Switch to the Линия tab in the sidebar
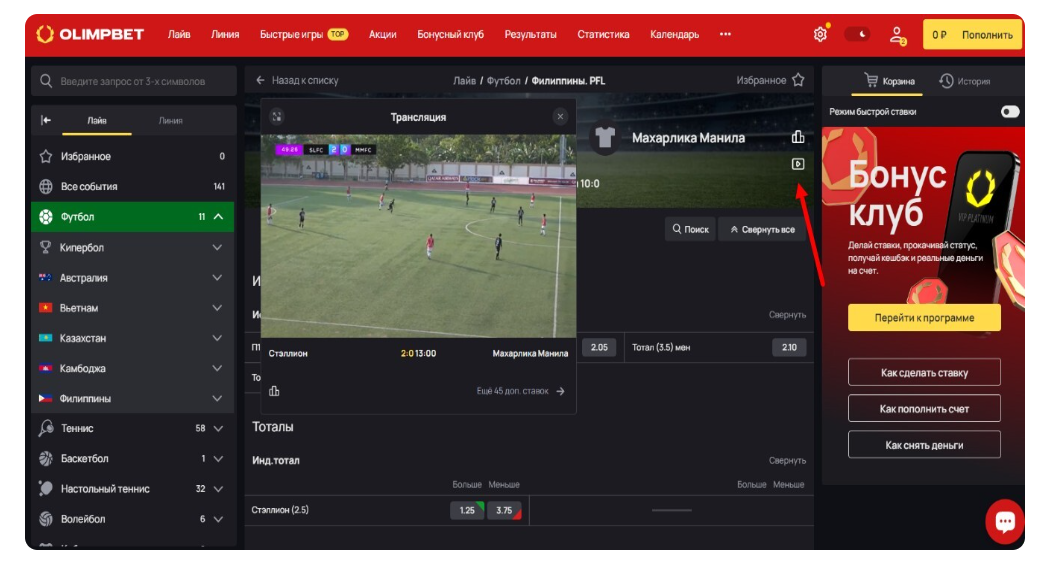1047x566 pixels. 171,120
